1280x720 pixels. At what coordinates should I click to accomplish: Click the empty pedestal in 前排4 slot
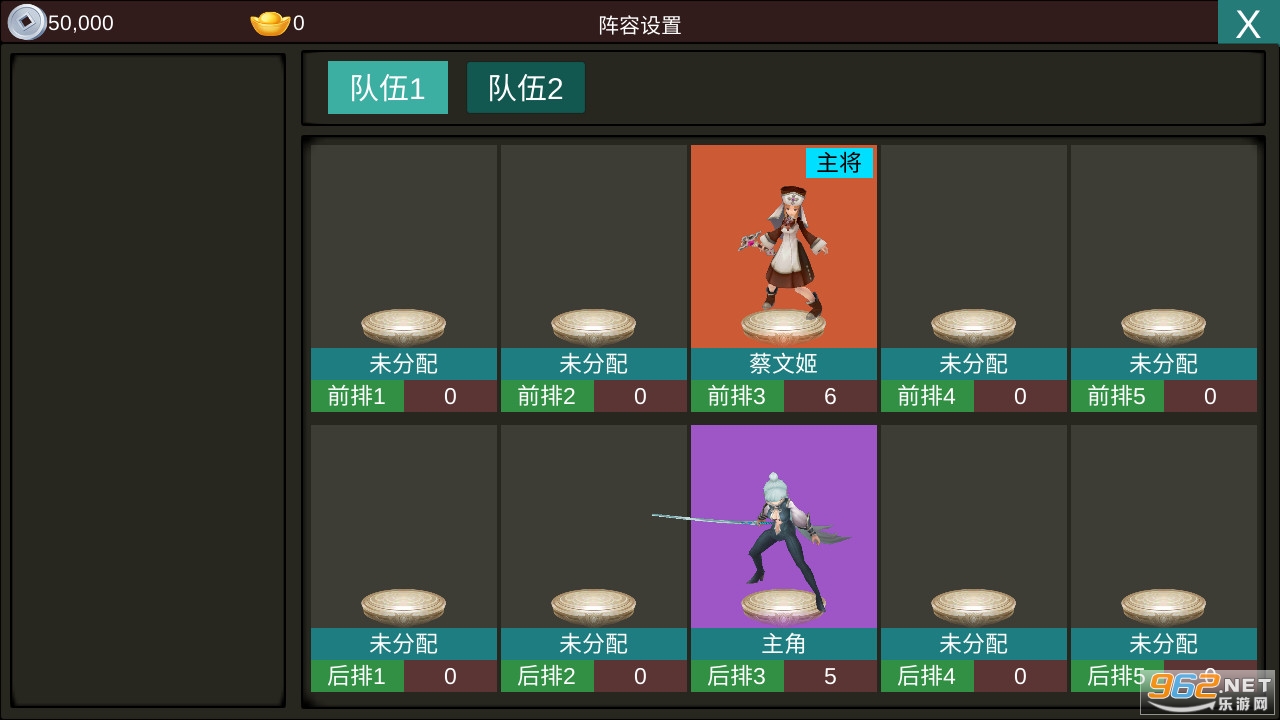tap(974, 326)
